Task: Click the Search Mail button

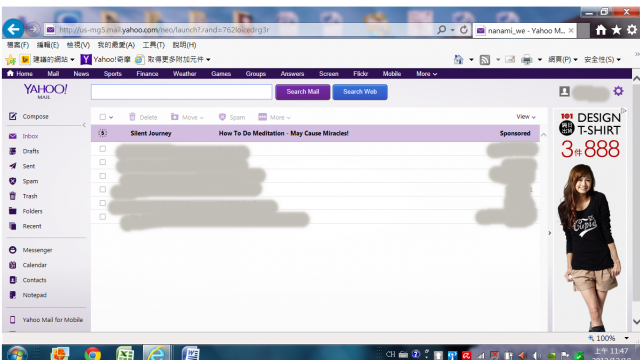Action: point(302,92)
